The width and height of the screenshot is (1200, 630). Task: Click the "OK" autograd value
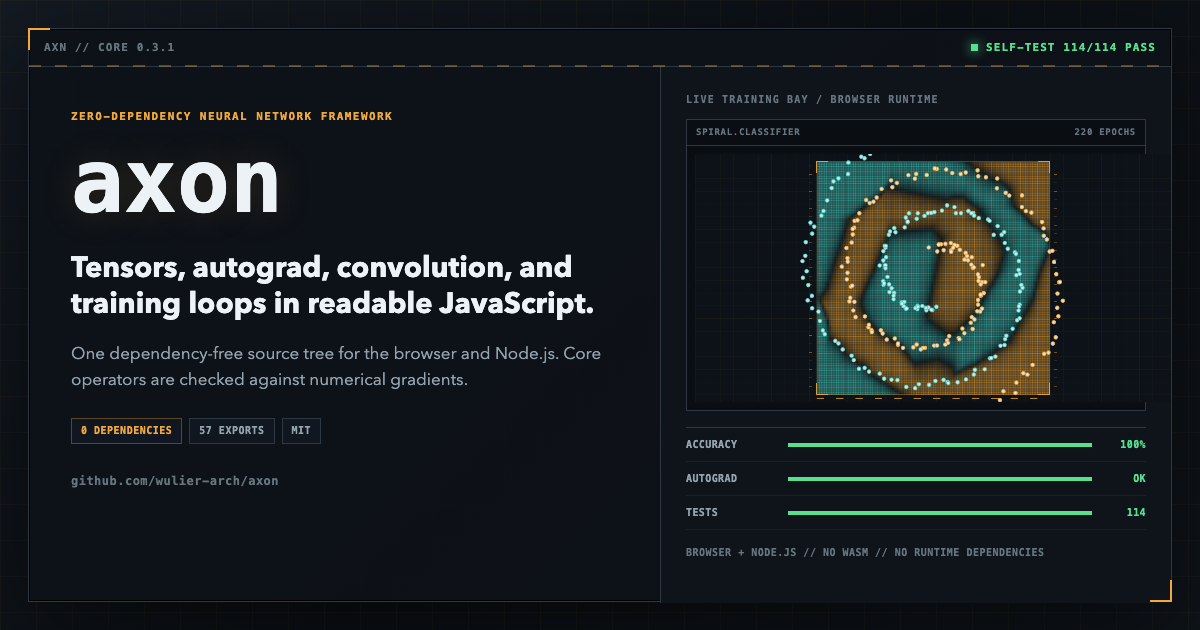(1139, 479)
